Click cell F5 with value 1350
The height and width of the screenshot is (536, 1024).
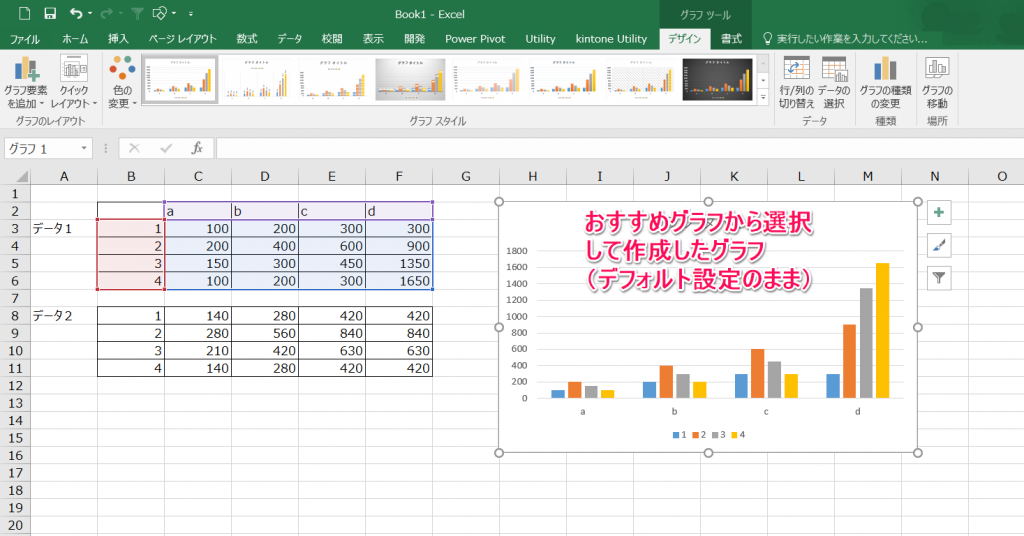pyautogui.click(x=399, y=263)
